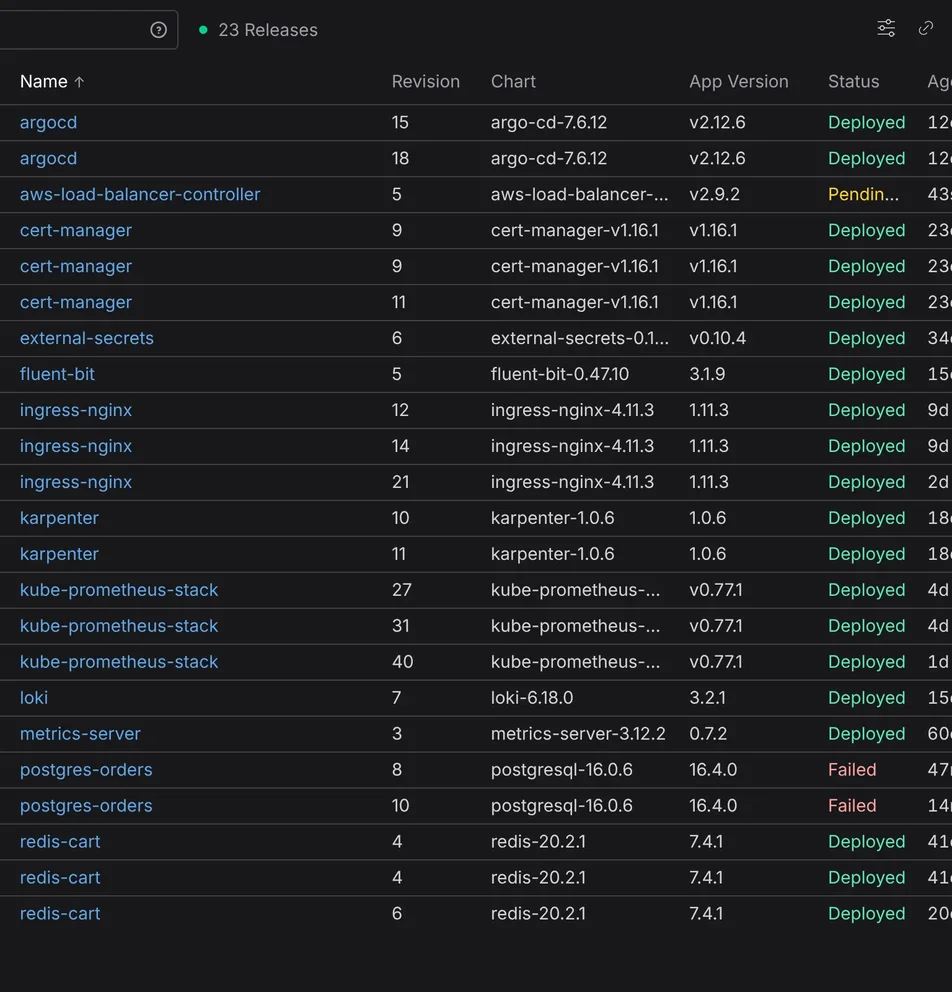Click app version v0.10.4
952x992 pixels.
click(x=717, y=338)
